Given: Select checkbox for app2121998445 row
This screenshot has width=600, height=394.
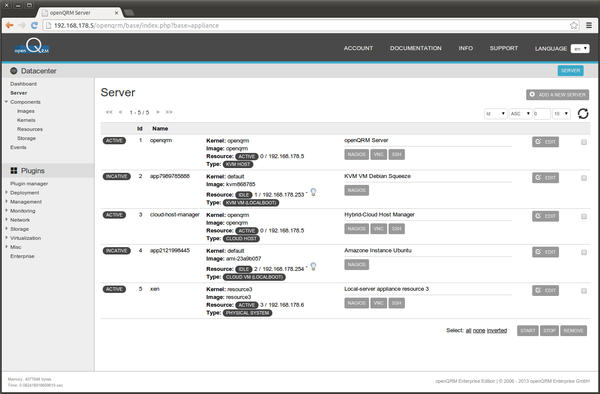Looking at the screenshot, I should click(x=584, y=252).
